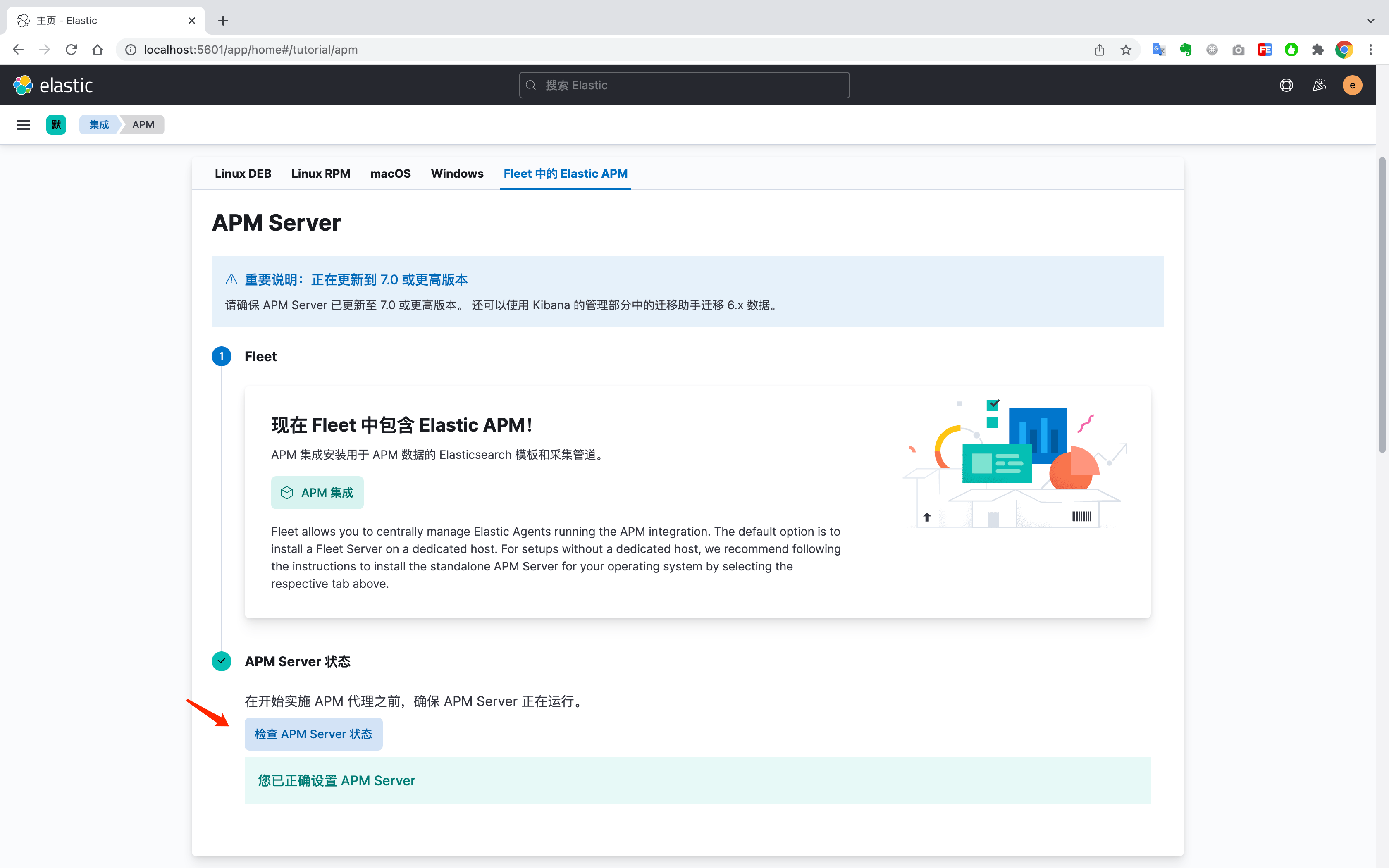Screen dimensions: 1389x868
Task: Click the gray circular extension icon
Action: tap(1212, 50)
